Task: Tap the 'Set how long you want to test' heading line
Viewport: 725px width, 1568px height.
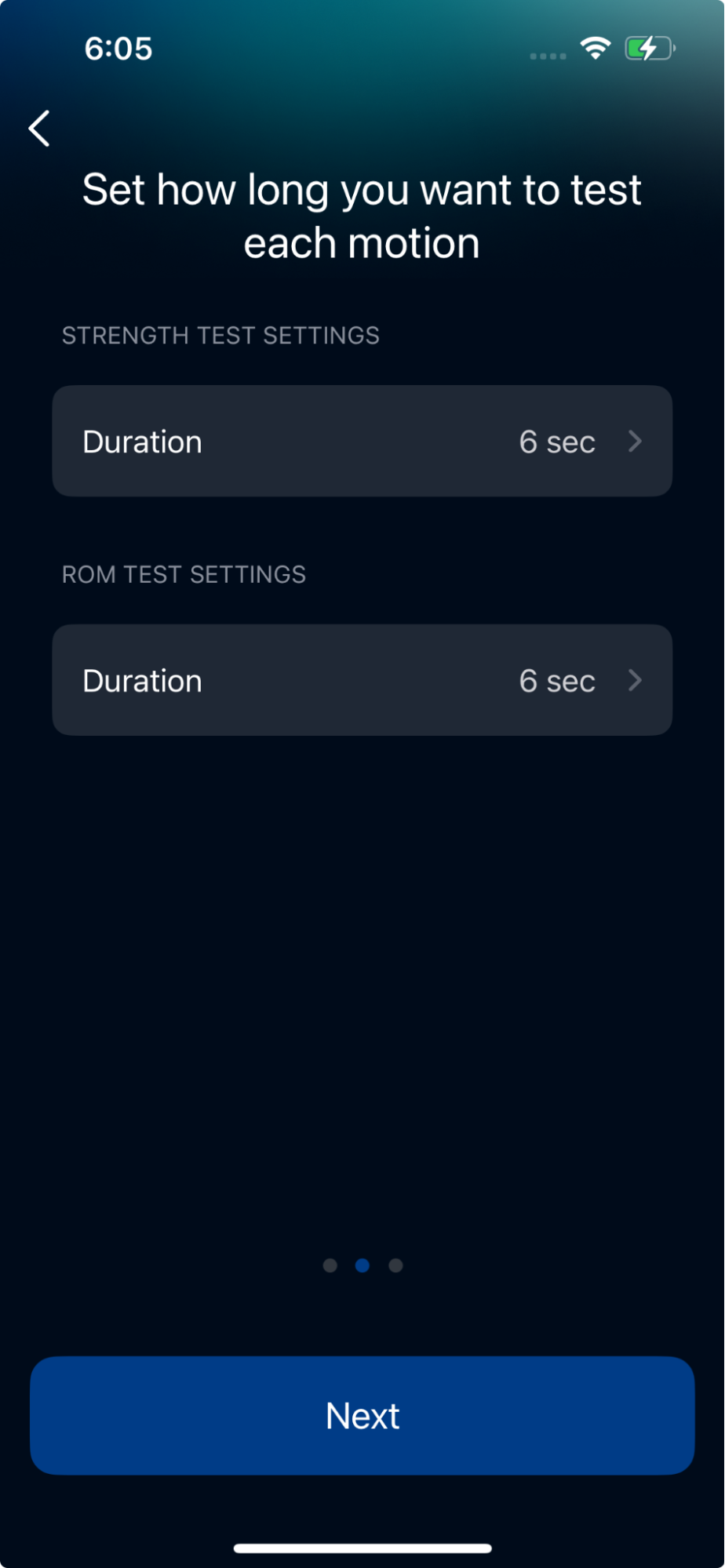Action: pyautogui.click(x=362, y=191)
